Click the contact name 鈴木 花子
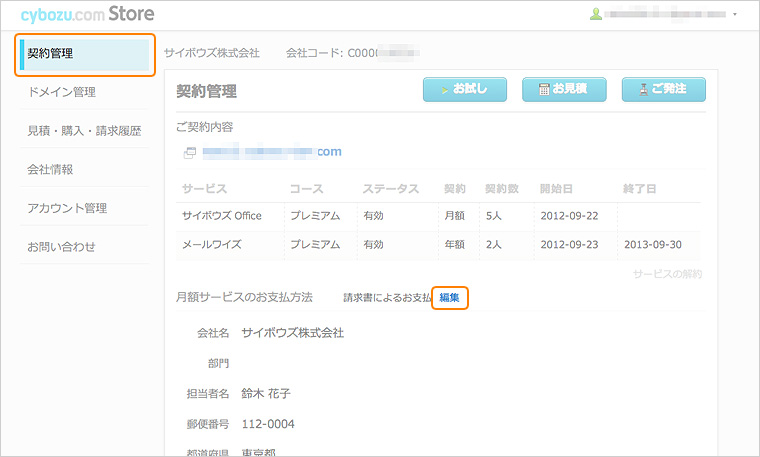Viewport: 760px width, 457px height. pyautogui.click(x=266, y=394)
